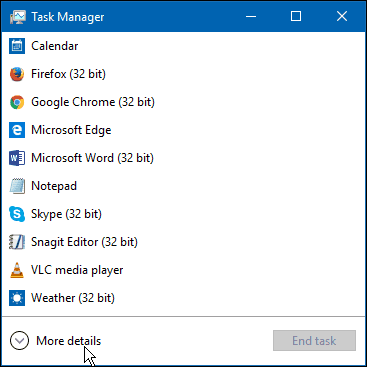The image size is (367, 368).
Task: Click the VLC media player cone icon
Action: (x=17, y=270)
